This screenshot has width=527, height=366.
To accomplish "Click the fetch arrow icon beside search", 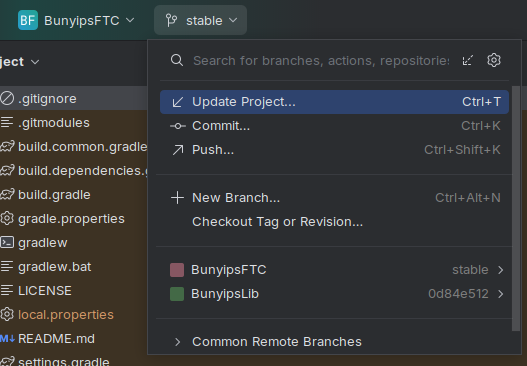I will click(468, 60).
